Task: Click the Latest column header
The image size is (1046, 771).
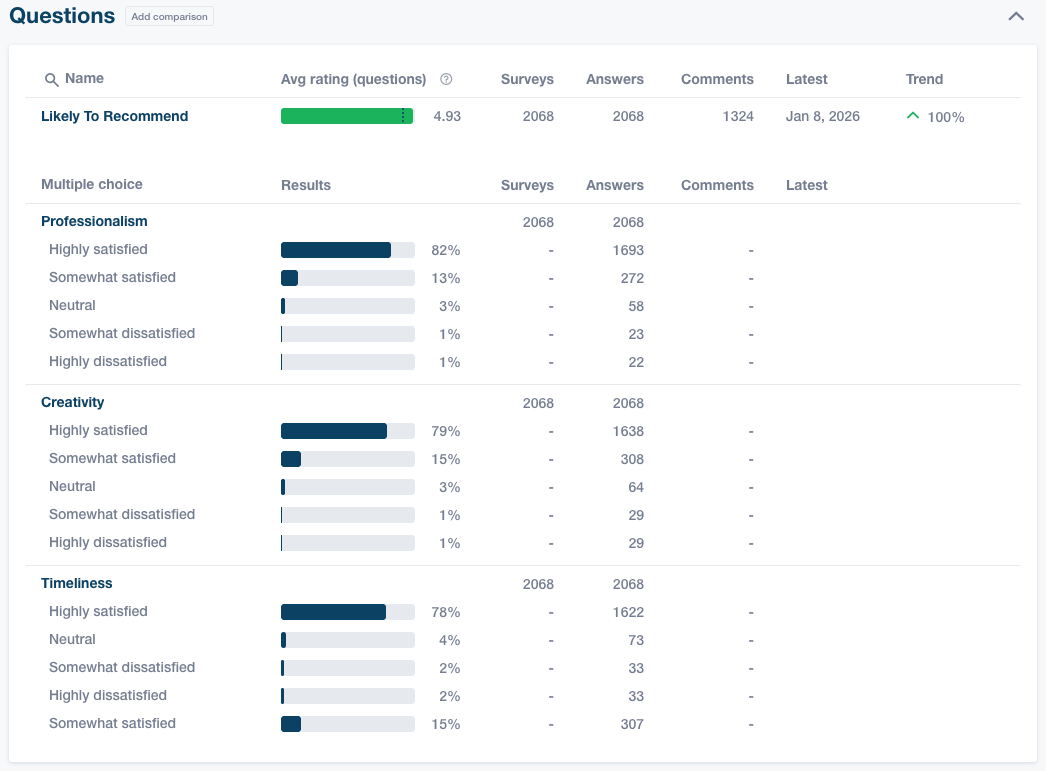Action: tap(806, 78)
